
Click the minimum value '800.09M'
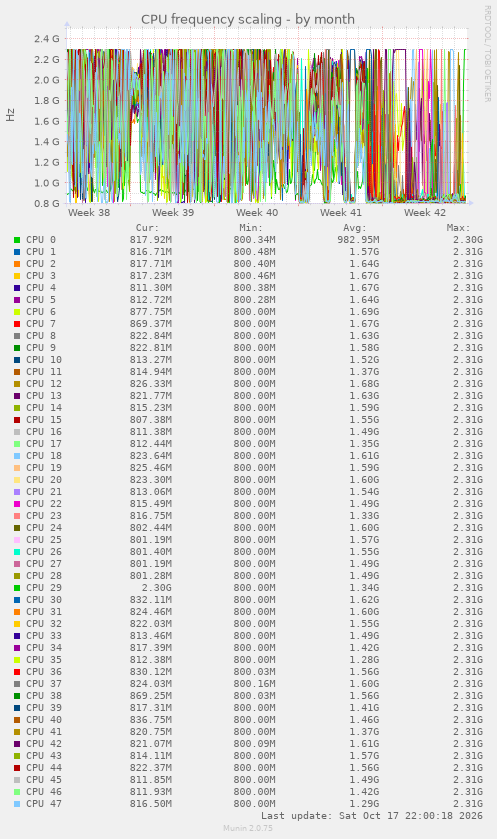(x=254, y=744)
